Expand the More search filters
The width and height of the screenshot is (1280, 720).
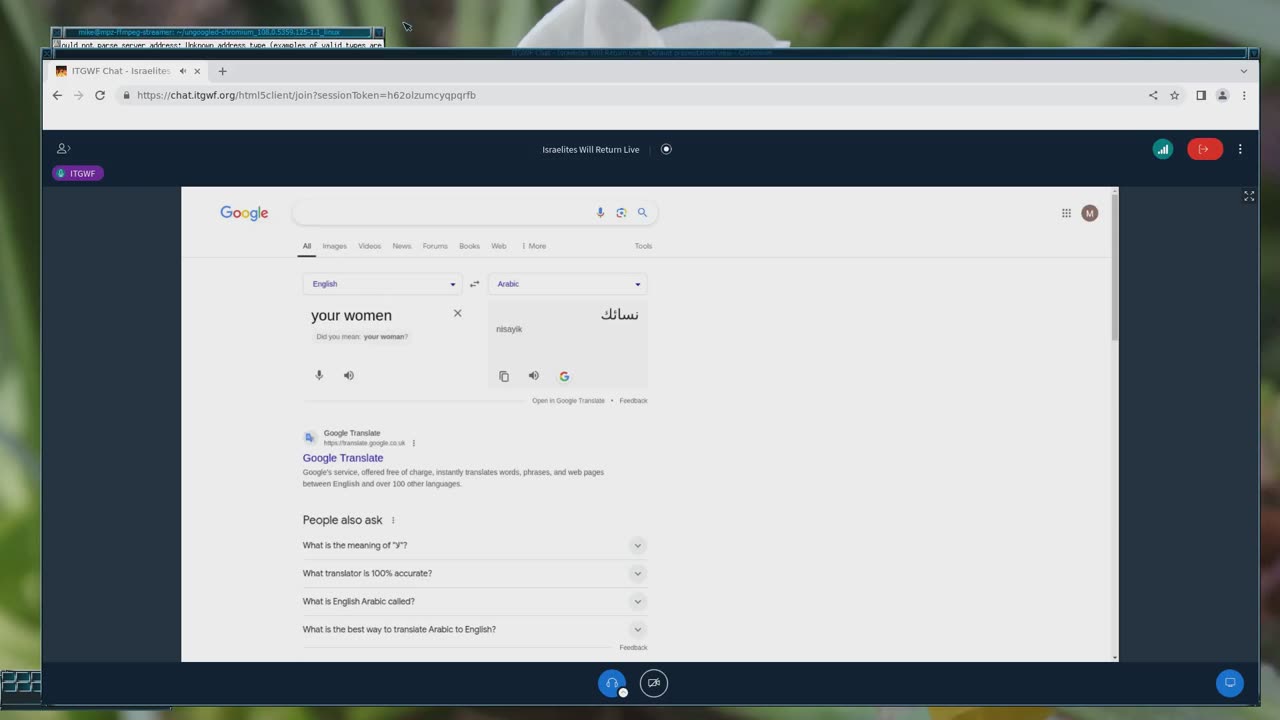pyautogui.click(x=533, y=246)
